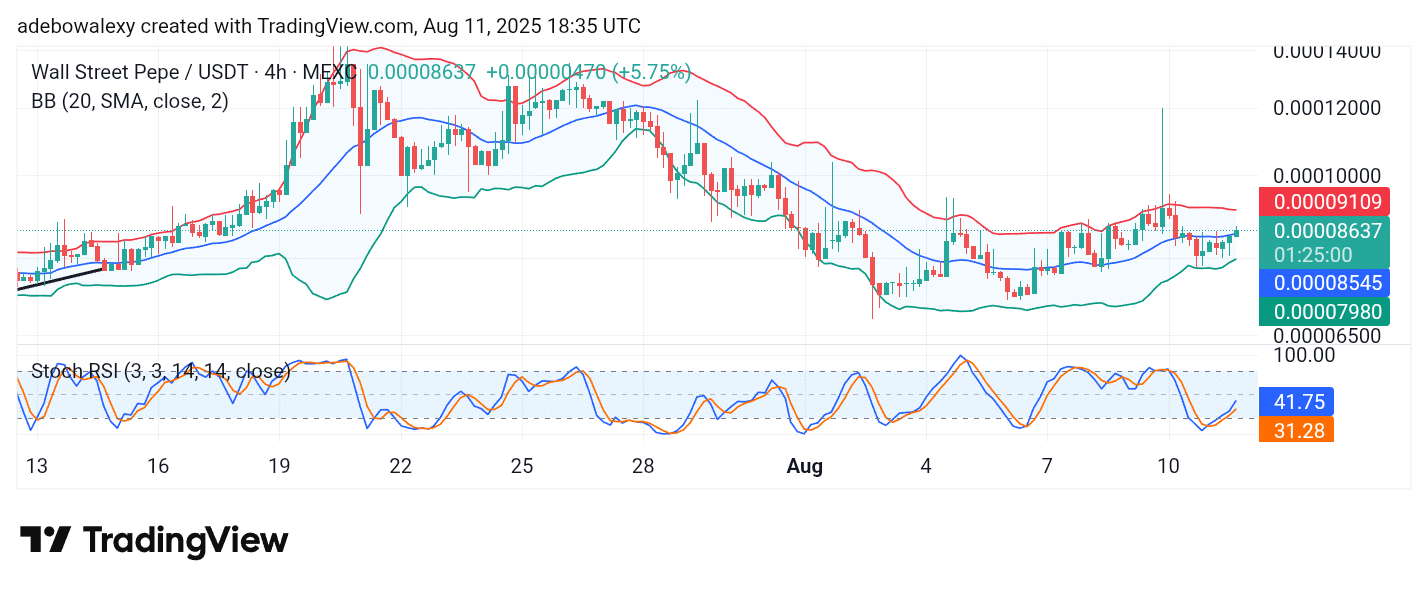The image size is (1428, 591).
Task: Click the 28 date label on time axis
Action: click(x=643, y=466)
